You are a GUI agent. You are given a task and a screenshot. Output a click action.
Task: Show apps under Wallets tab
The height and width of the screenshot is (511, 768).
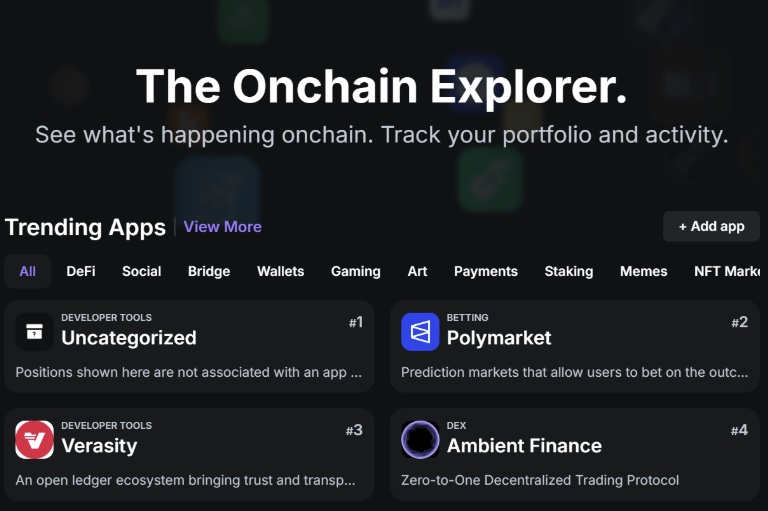[281, 271]
